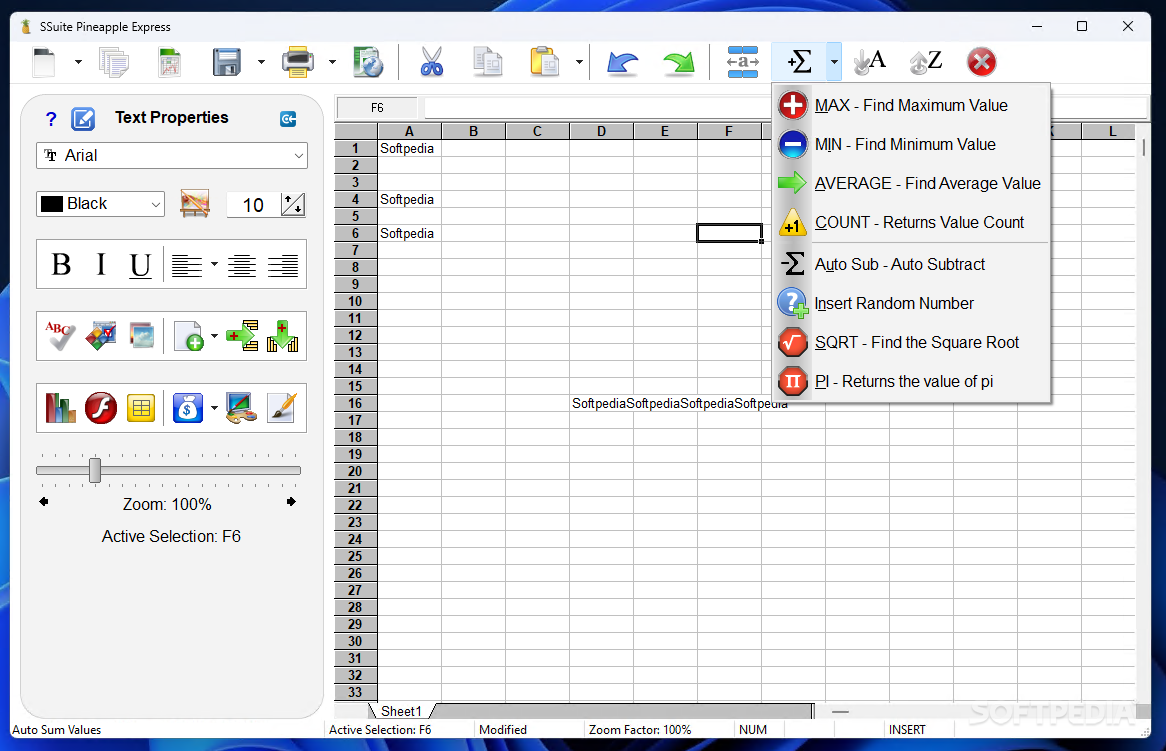The width and height of the screenshot is (1166, 751).
Task: Click the insert row icon
Action: 242,336
